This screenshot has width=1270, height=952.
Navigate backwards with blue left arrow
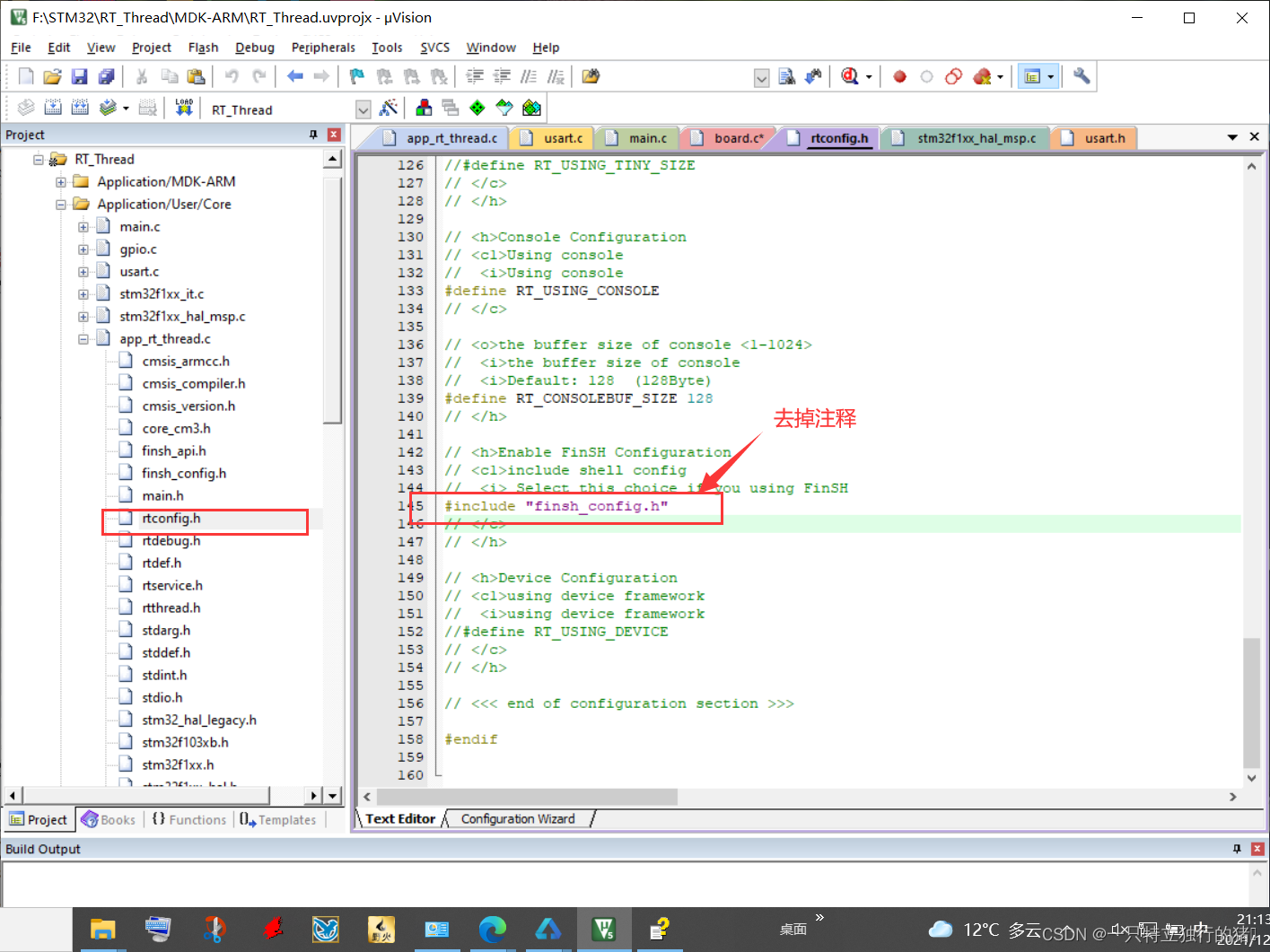click(294, 77)
